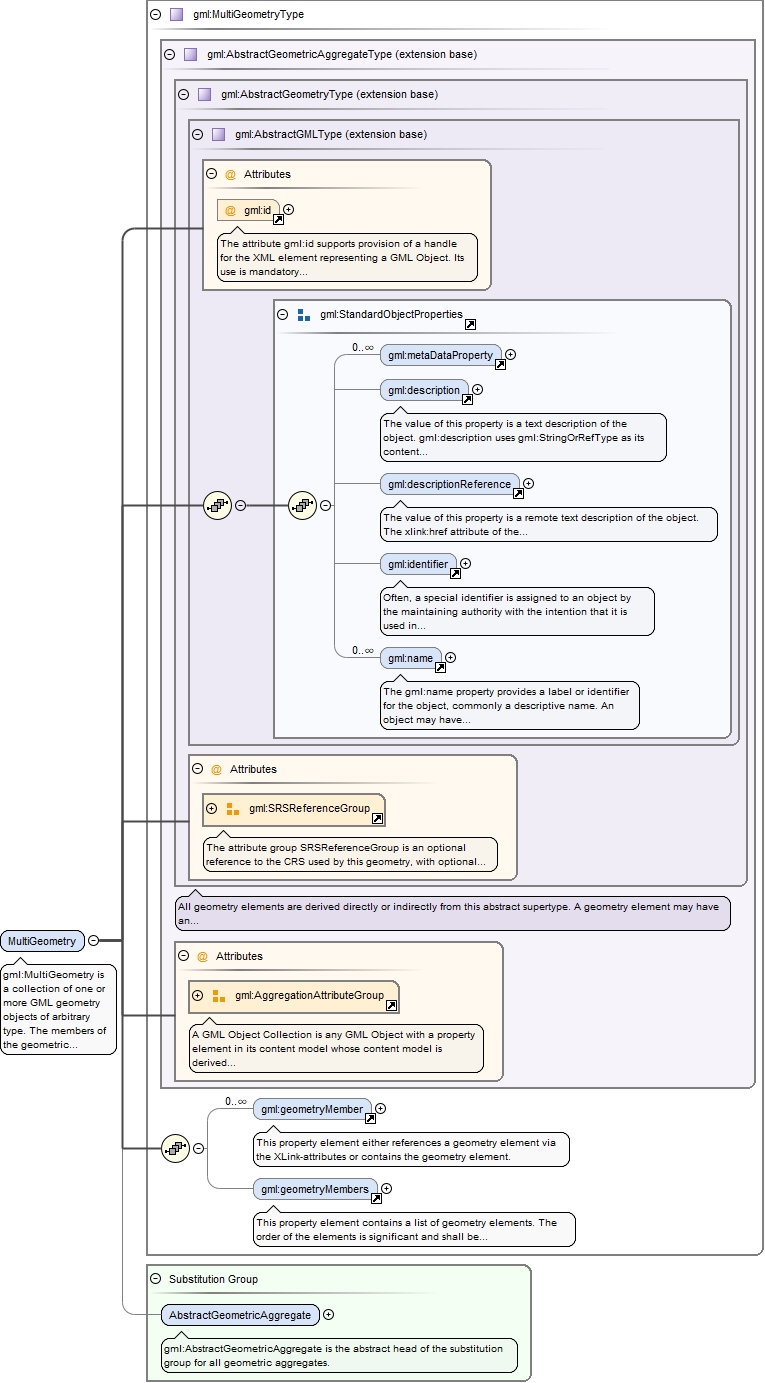Follow reference arrow on gml:name
The width and height of the screenshot is (765, 1383).
440,667
